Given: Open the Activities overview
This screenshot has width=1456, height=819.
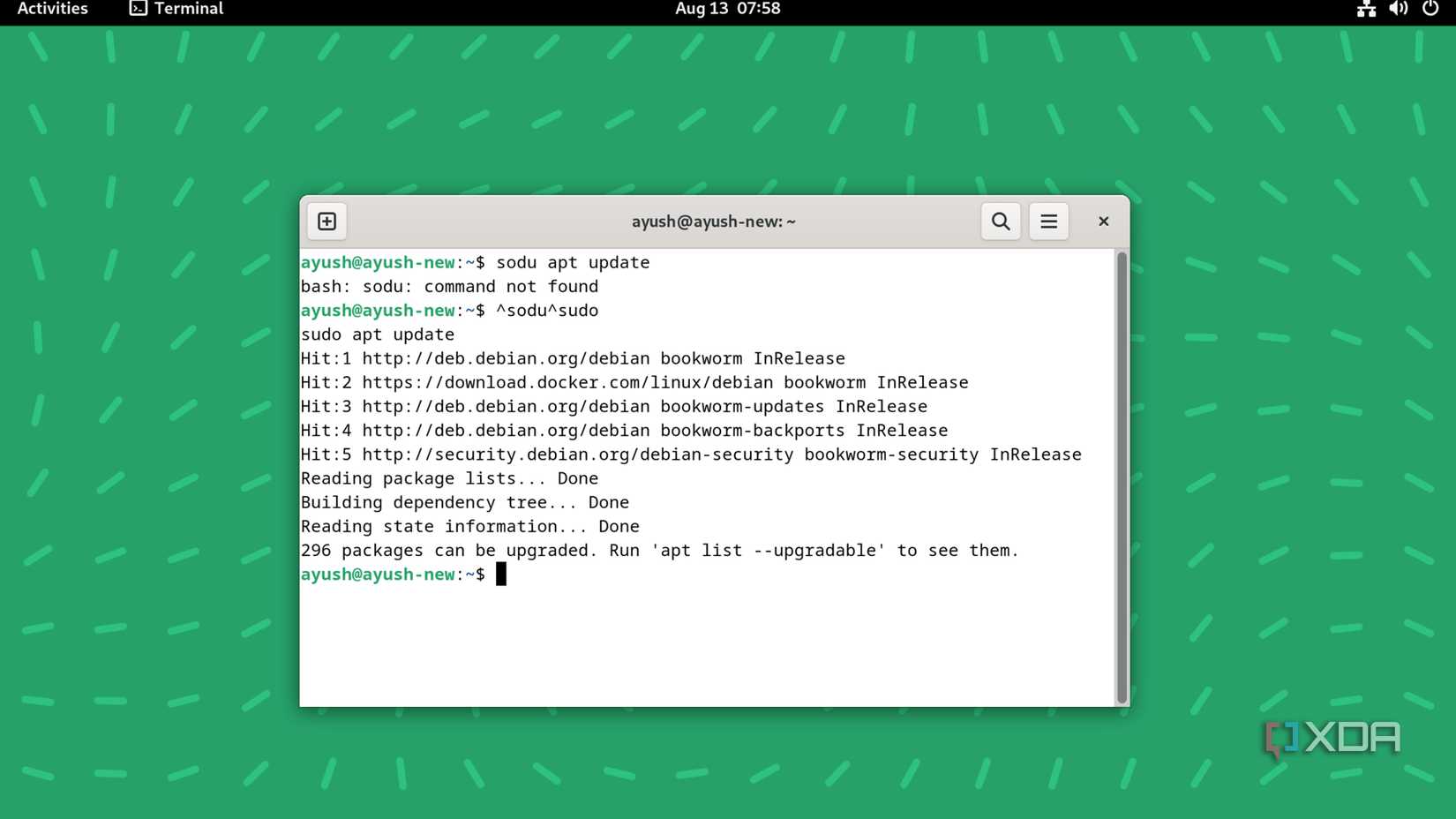Looking at the screenshot, I should tap(51, 9).
